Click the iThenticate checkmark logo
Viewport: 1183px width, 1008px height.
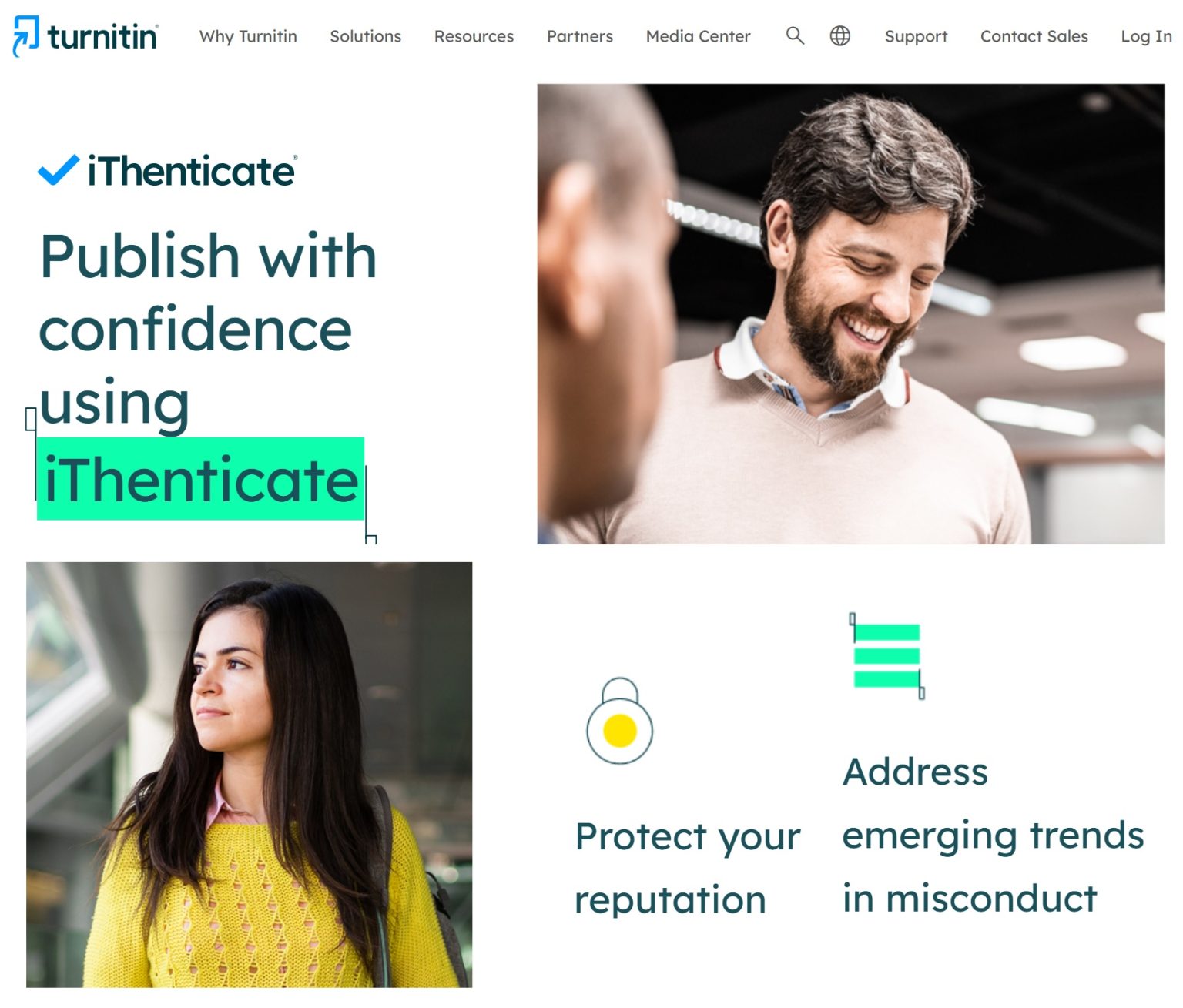167,170
